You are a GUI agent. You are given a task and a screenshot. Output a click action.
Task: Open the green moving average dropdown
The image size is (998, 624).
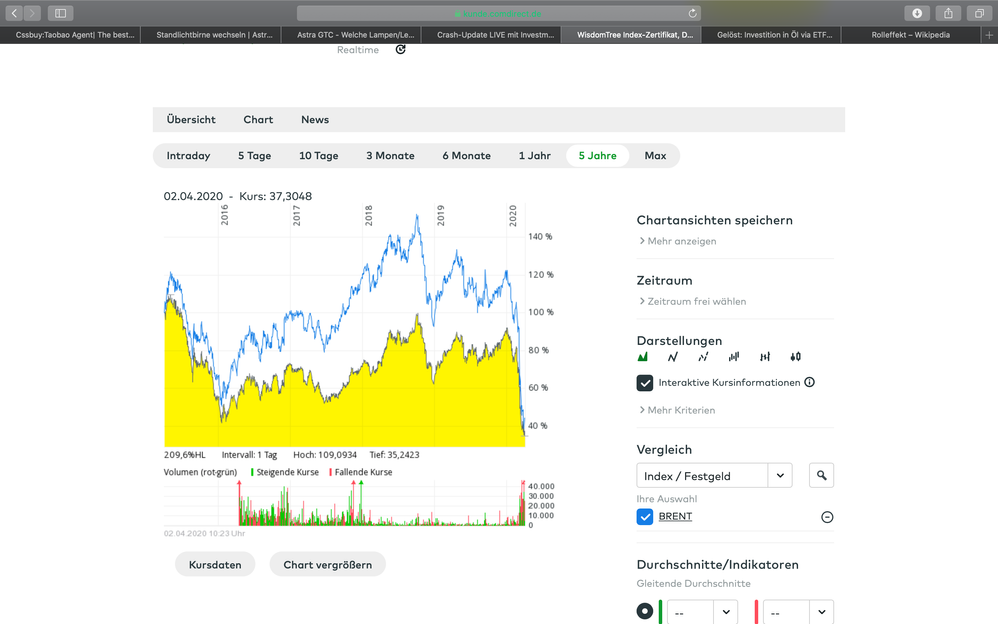[725, 611]
